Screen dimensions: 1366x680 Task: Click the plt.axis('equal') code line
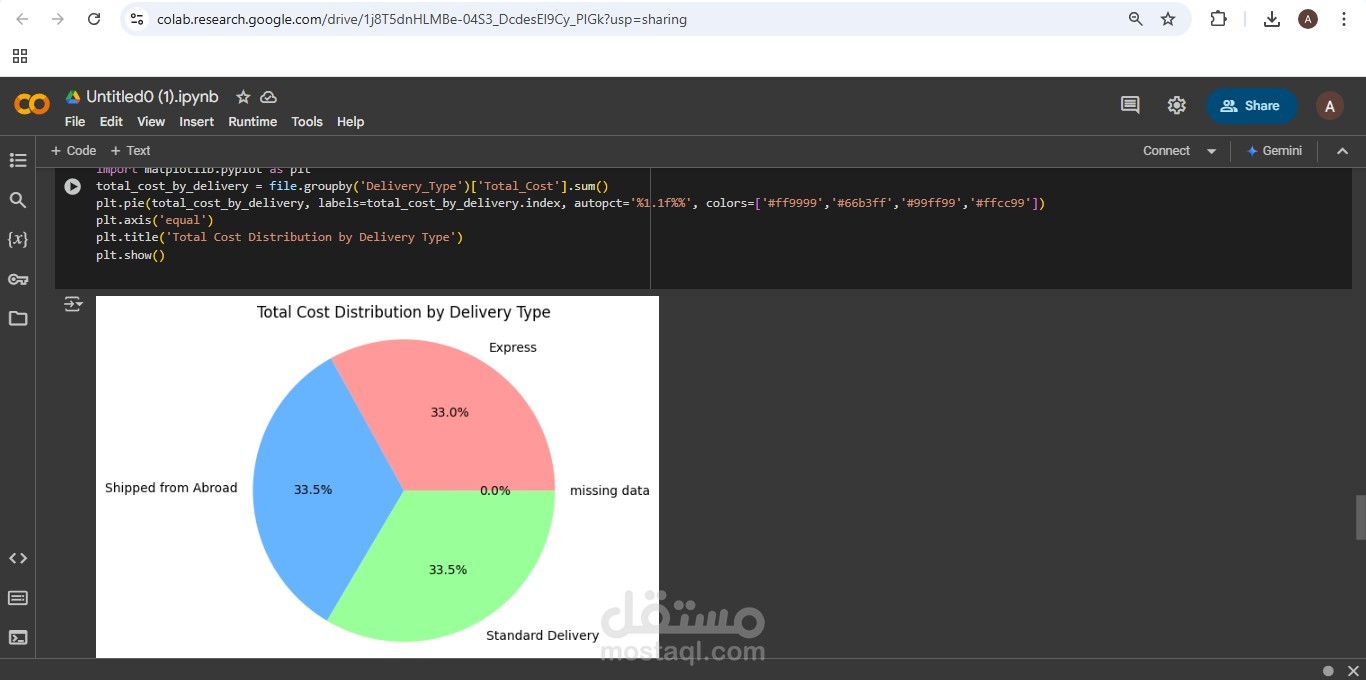[155, 220]
